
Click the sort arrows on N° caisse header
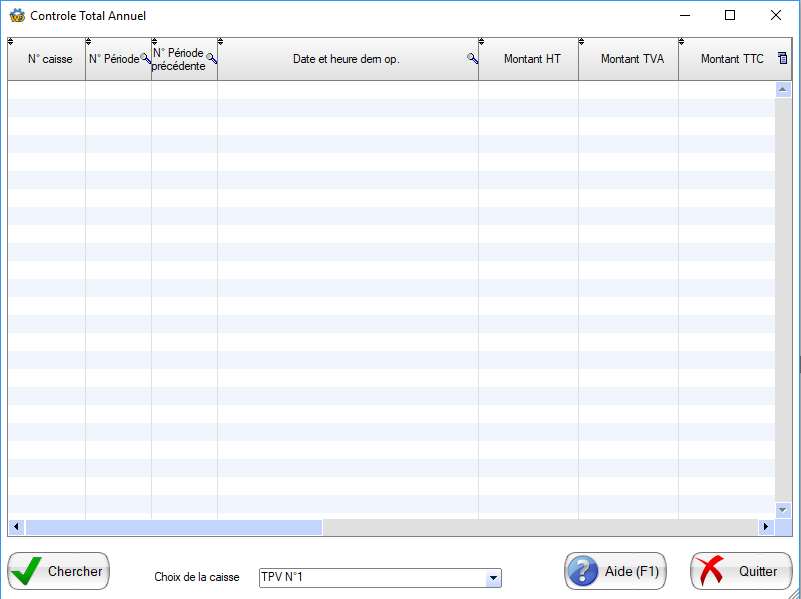click(x=11, y=42)
